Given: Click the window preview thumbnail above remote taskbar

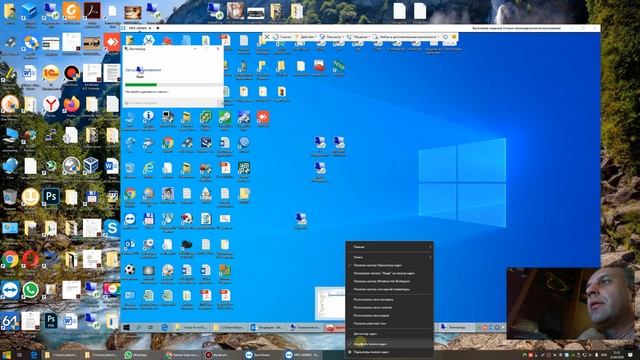Looking at the screenshot, I should [330, 304].
